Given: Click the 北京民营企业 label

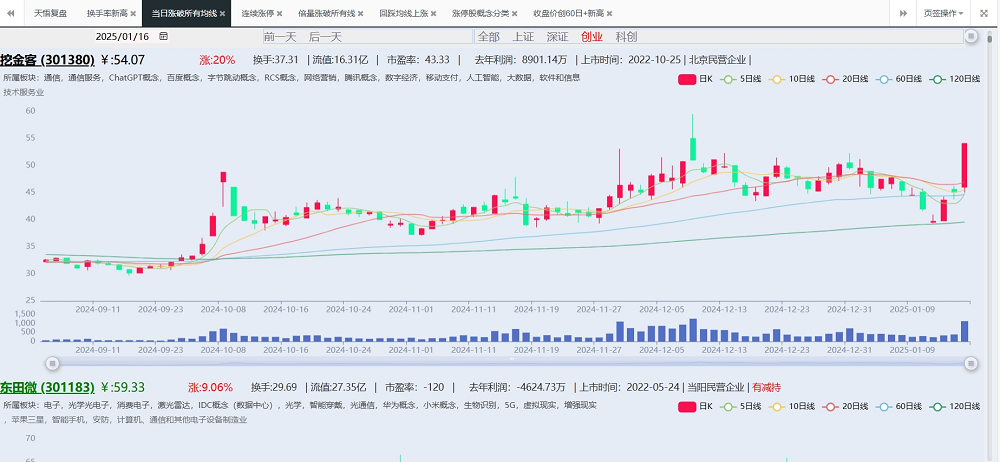Looking at the screenshot, I should tap(717, 60).
